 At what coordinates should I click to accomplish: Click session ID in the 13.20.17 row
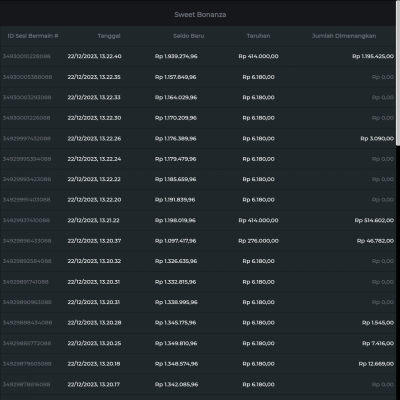[26, 384]
